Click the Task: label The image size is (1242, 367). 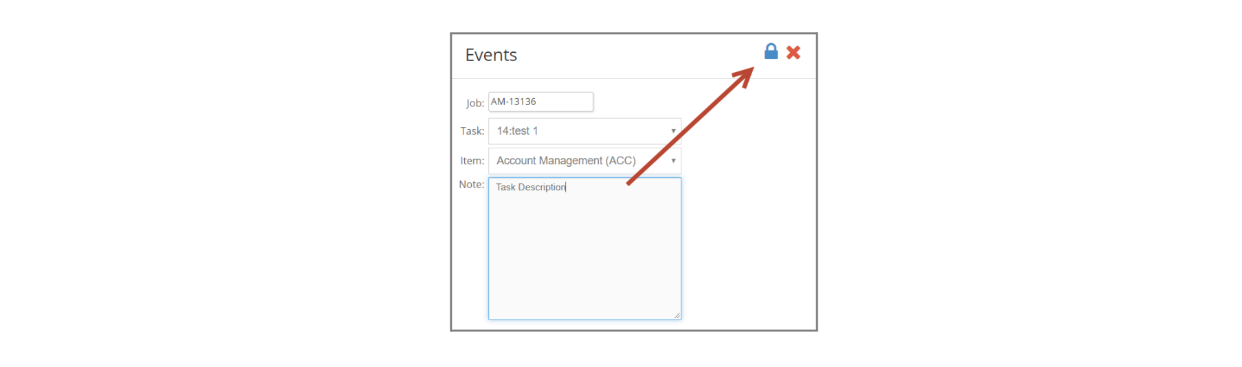pyautogui.click(x=472, y=131)
